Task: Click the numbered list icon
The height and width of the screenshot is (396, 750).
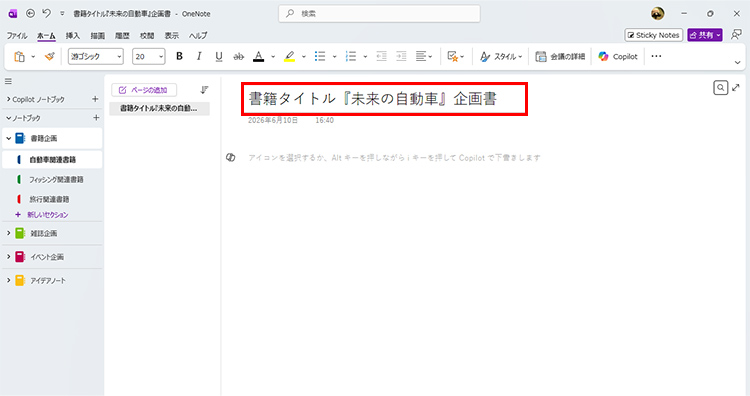Action: 351,56
